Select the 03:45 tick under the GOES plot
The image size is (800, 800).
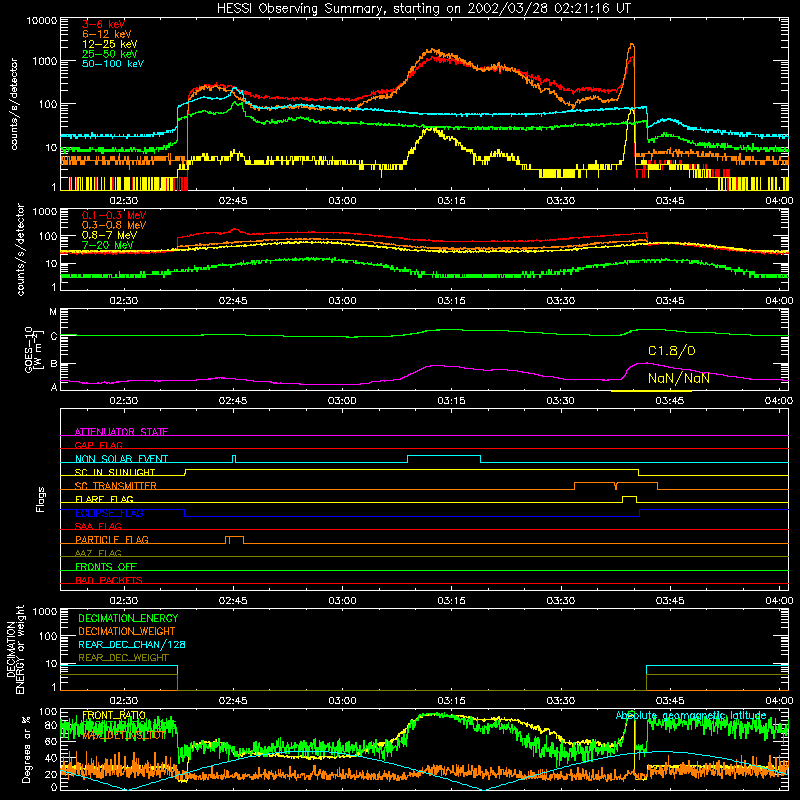pos(669,401)
